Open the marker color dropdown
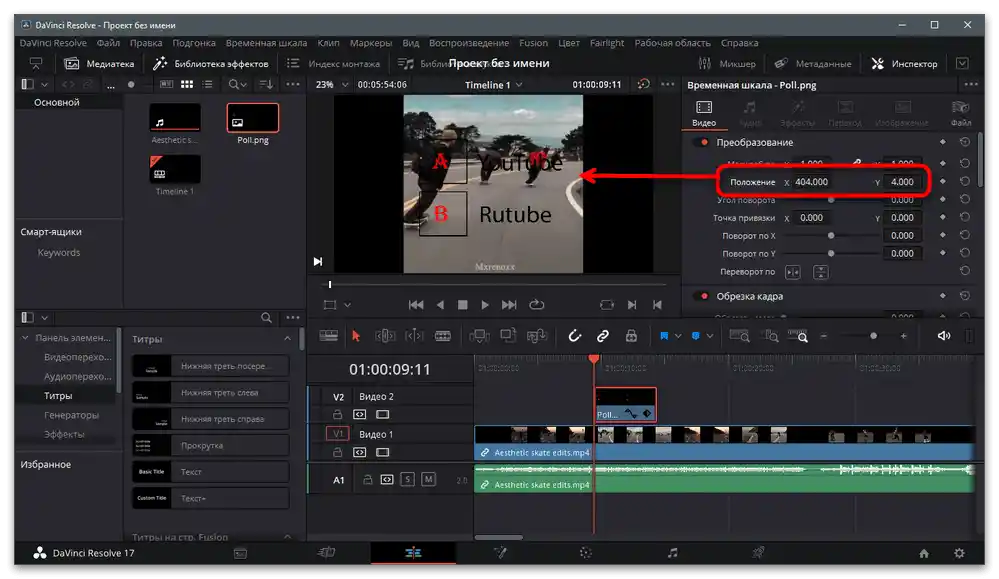 pos(710,336)
